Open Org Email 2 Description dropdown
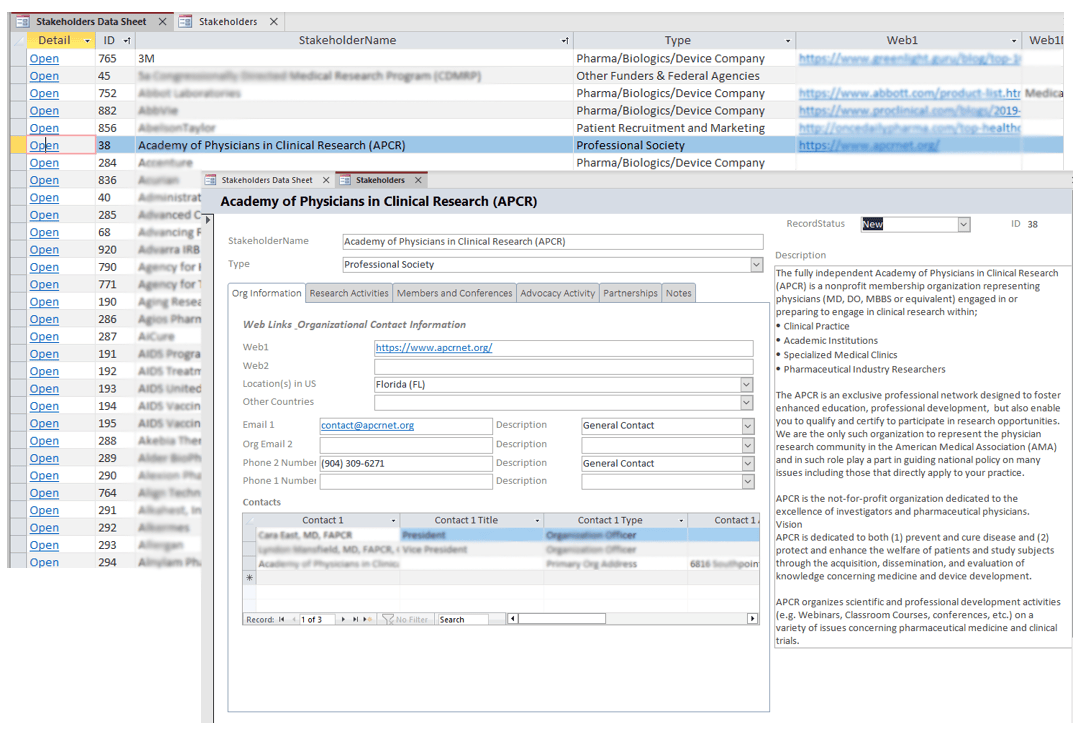 pyautogui.click(x=748, y=445)
